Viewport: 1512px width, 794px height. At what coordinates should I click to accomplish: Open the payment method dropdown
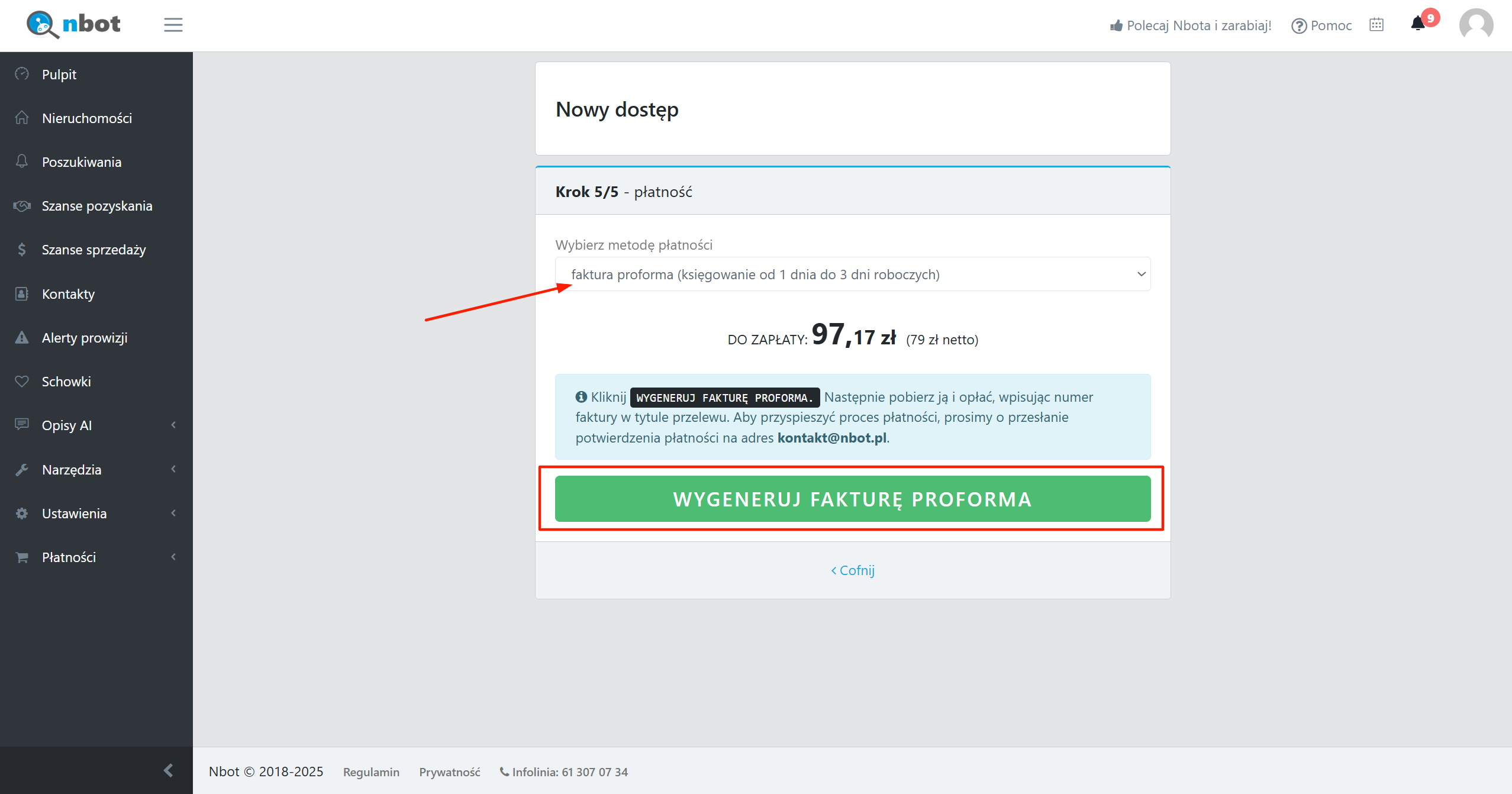tap(853, 275)
